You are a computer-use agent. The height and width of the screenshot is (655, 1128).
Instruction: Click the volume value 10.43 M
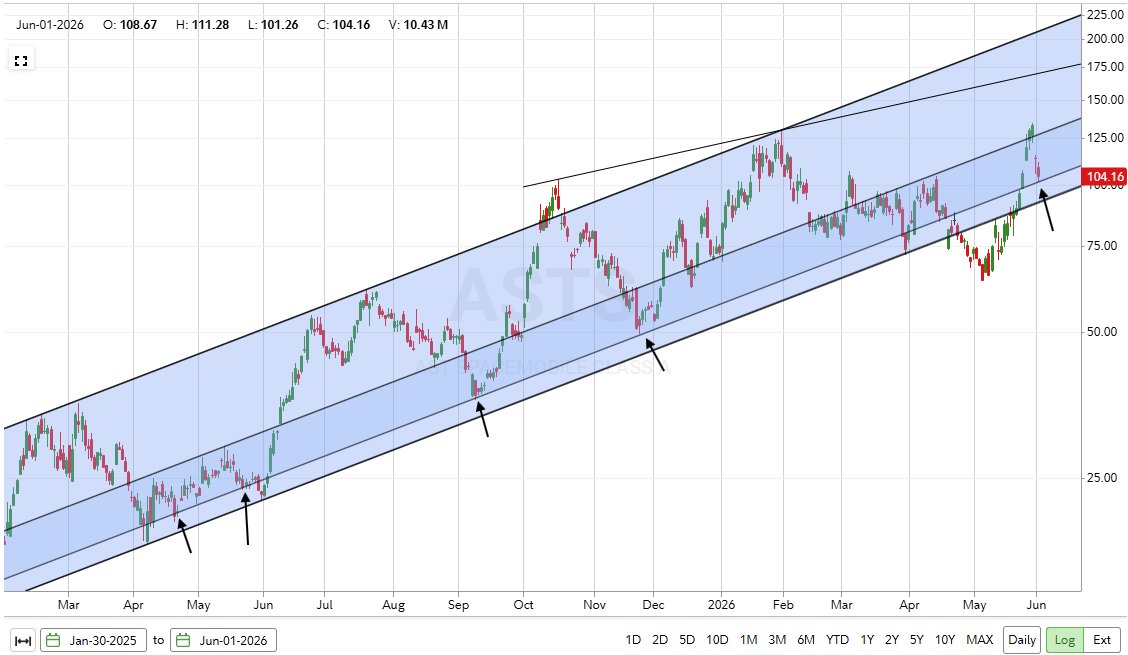pos(425,24)
